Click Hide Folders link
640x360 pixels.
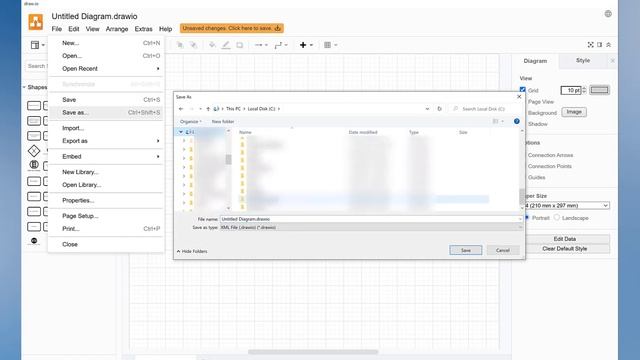192,251
